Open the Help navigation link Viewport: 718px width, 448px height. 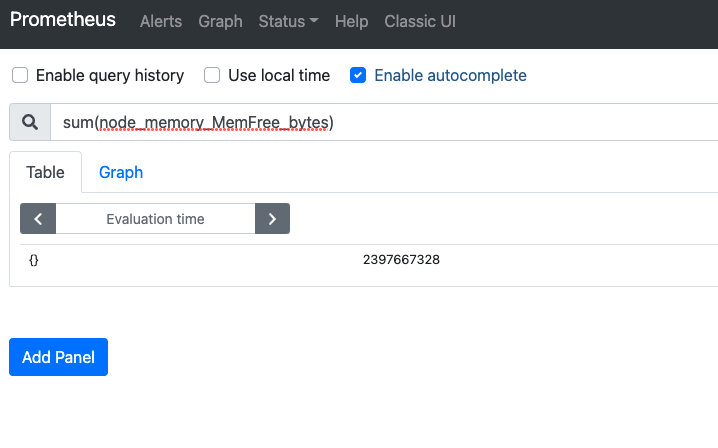point(351,21)
